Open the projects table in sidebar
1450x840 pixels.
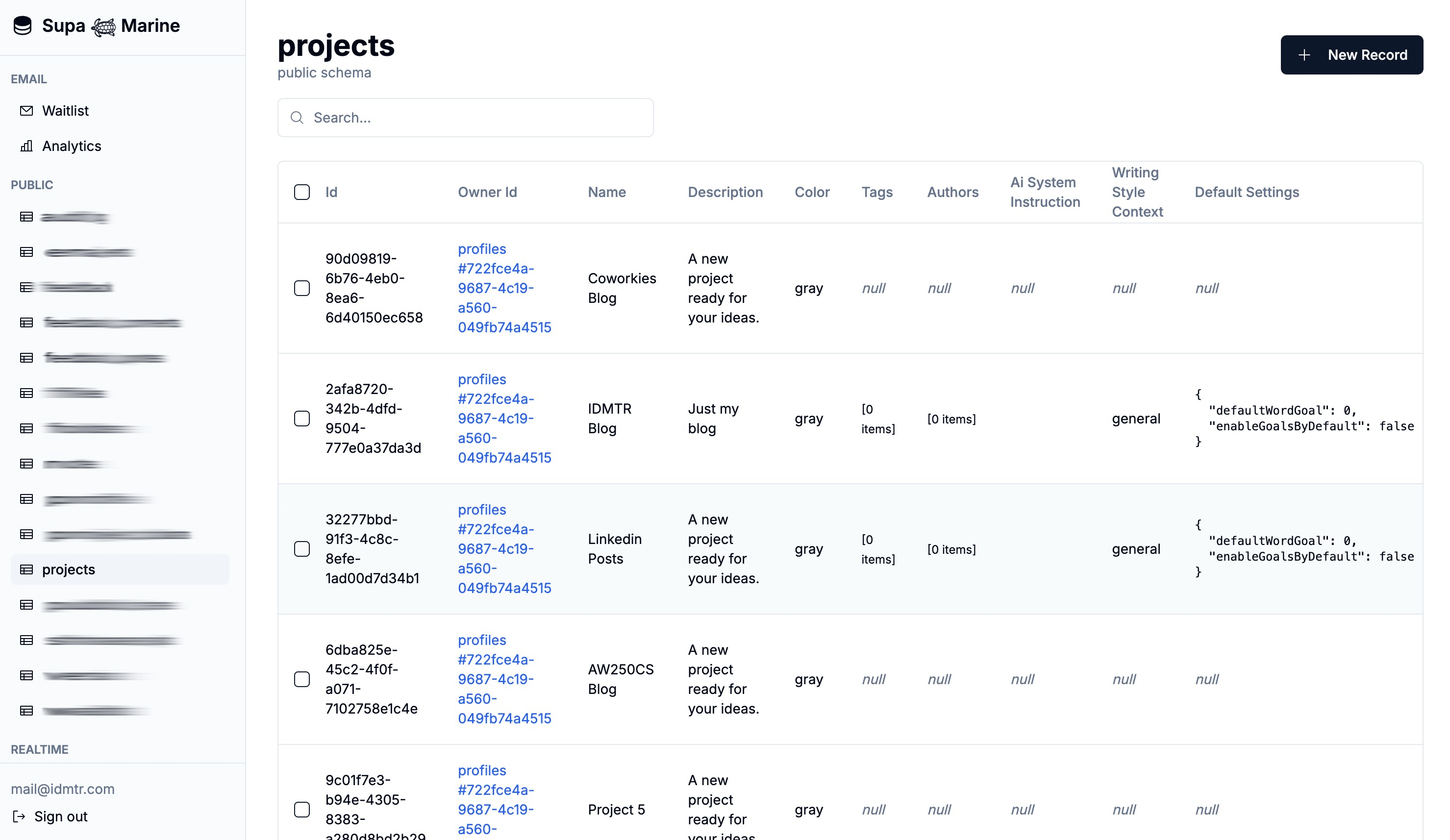click(x=69, y=569)
